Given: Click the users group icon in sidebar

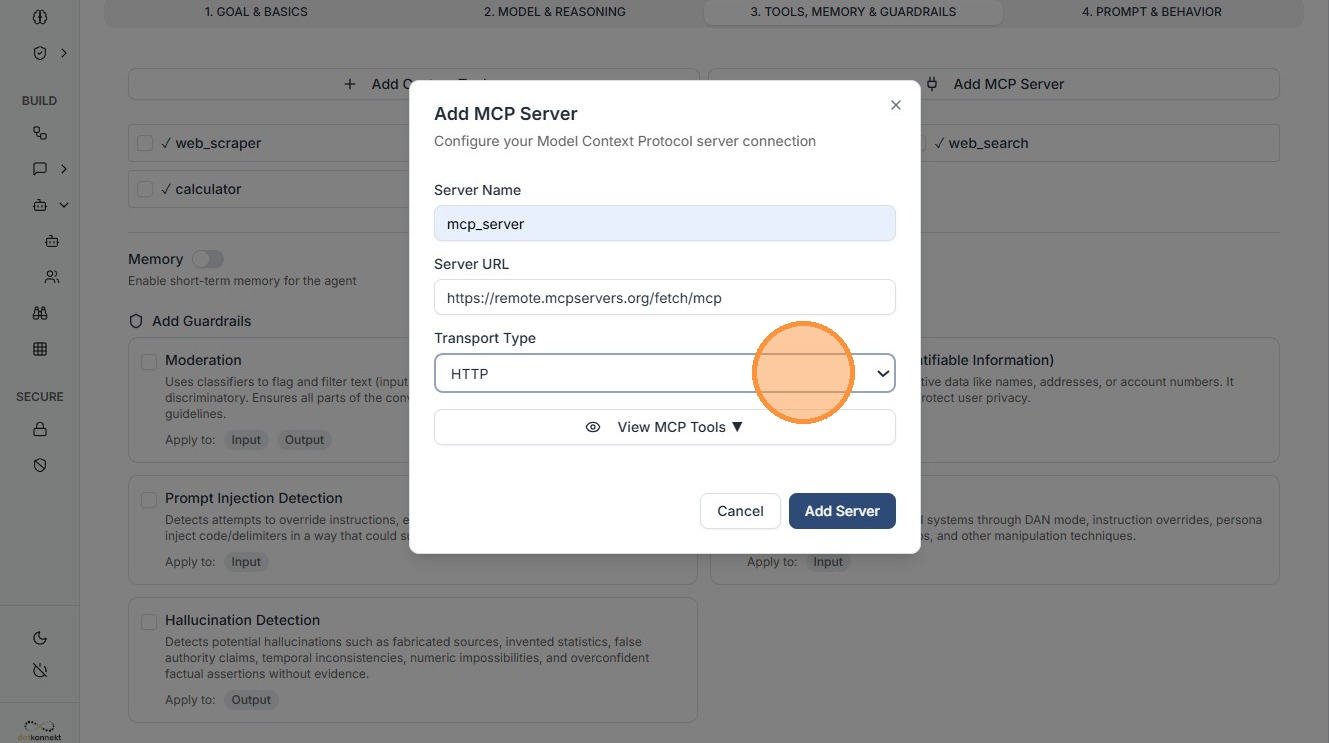Looking at the screenshot, I should click(52, 277).
